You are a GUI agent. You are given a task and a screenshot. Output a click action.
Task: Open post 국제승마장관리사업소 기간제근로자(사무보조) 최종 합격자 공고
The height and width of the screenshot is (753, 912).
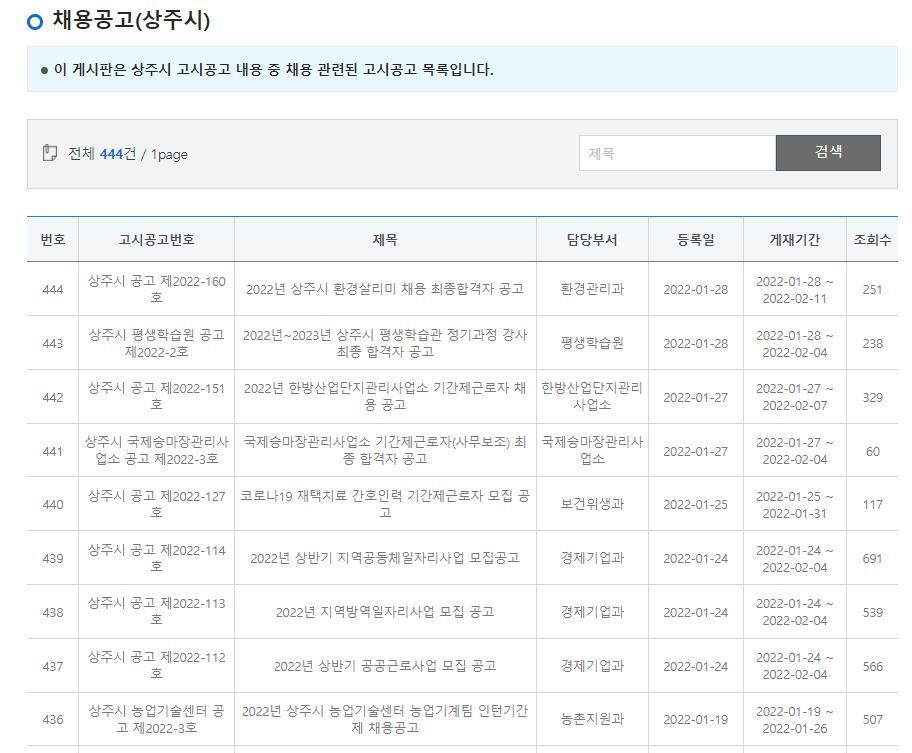pyautogui.click(x=385, y=451)
